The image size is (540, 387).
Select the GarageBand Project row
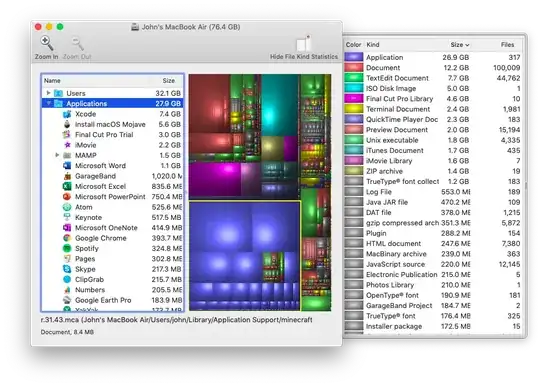(x=433, y=305)
